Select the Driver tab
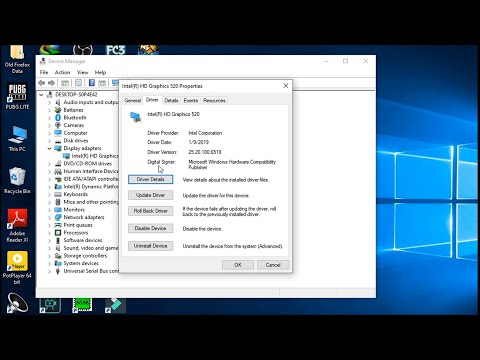This screenshot has height=360, width=480. [152, 100]
